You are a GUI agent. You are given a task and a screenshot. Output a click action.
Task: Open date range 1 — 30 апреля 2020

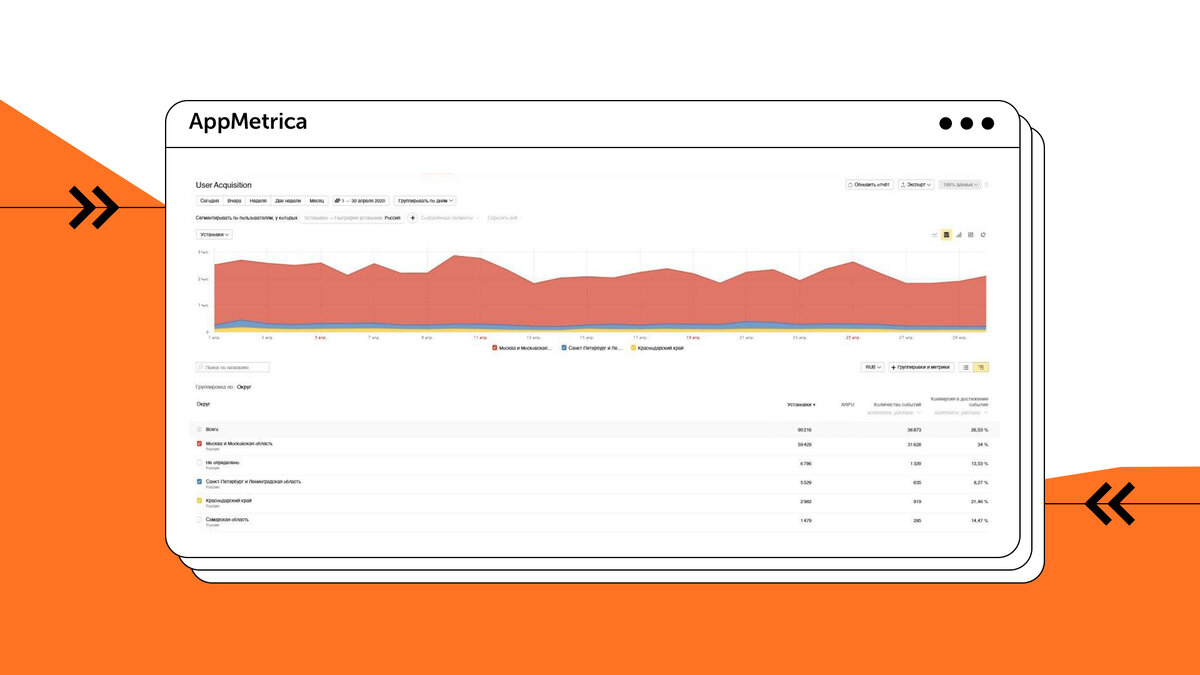[x=360, y=201]
